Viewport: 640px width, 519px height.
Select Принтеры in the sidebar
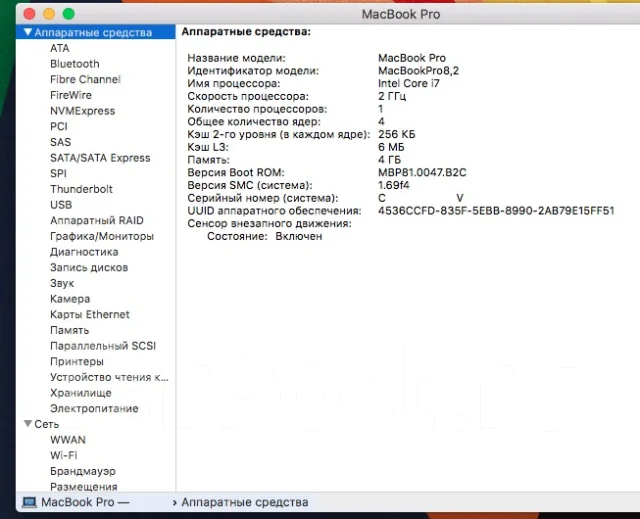point(77,362)
